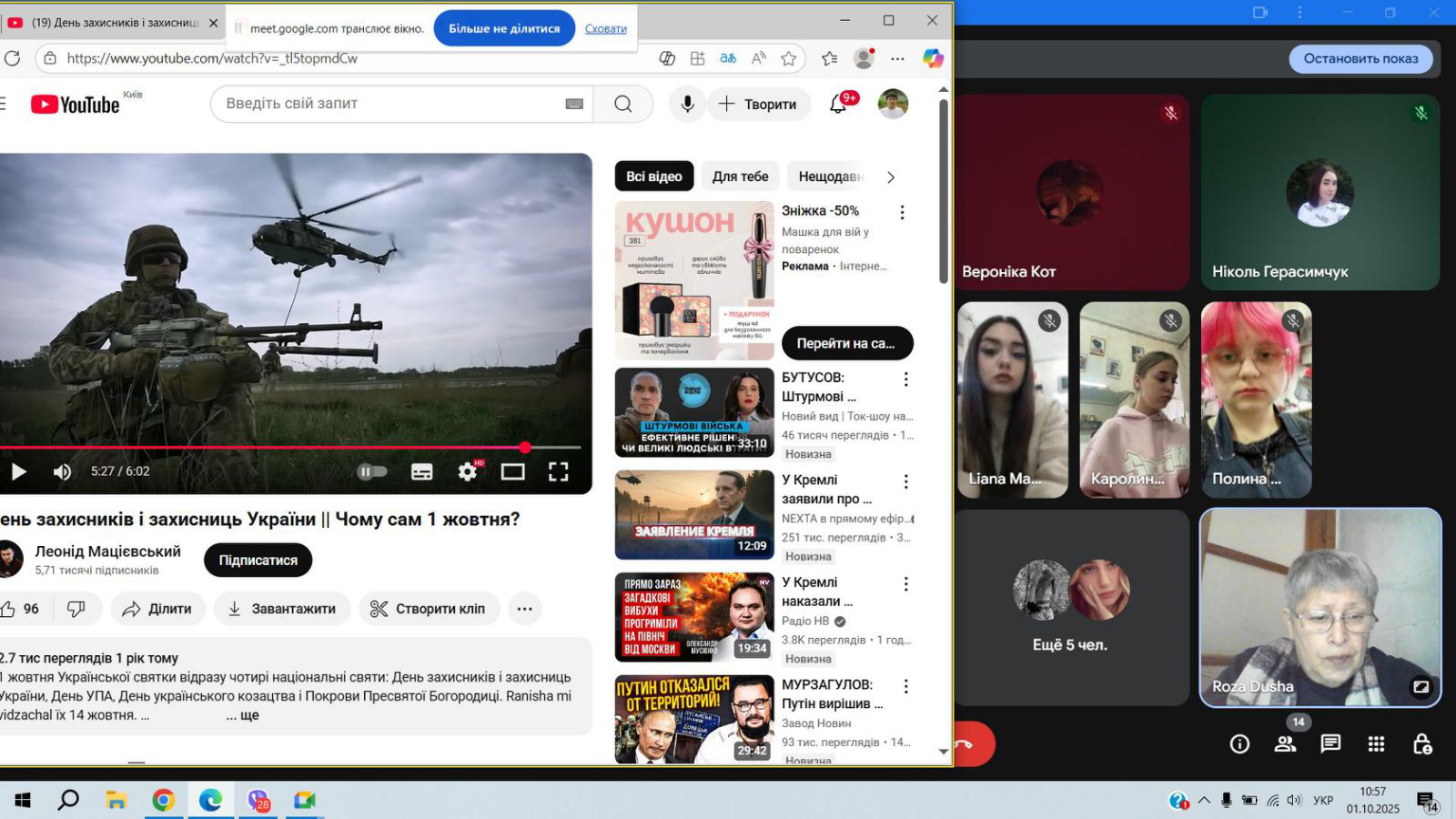Seek using the red video progress bar
This screenshot has width=1456, height=819.
[273, 448]
